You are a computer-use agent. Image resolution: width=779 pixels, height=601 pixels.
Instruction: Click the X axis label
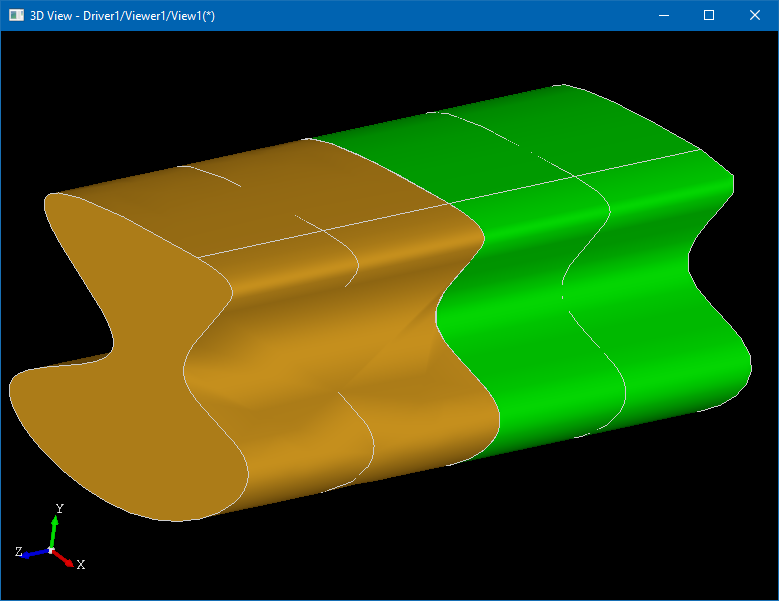tap(80, 565)
